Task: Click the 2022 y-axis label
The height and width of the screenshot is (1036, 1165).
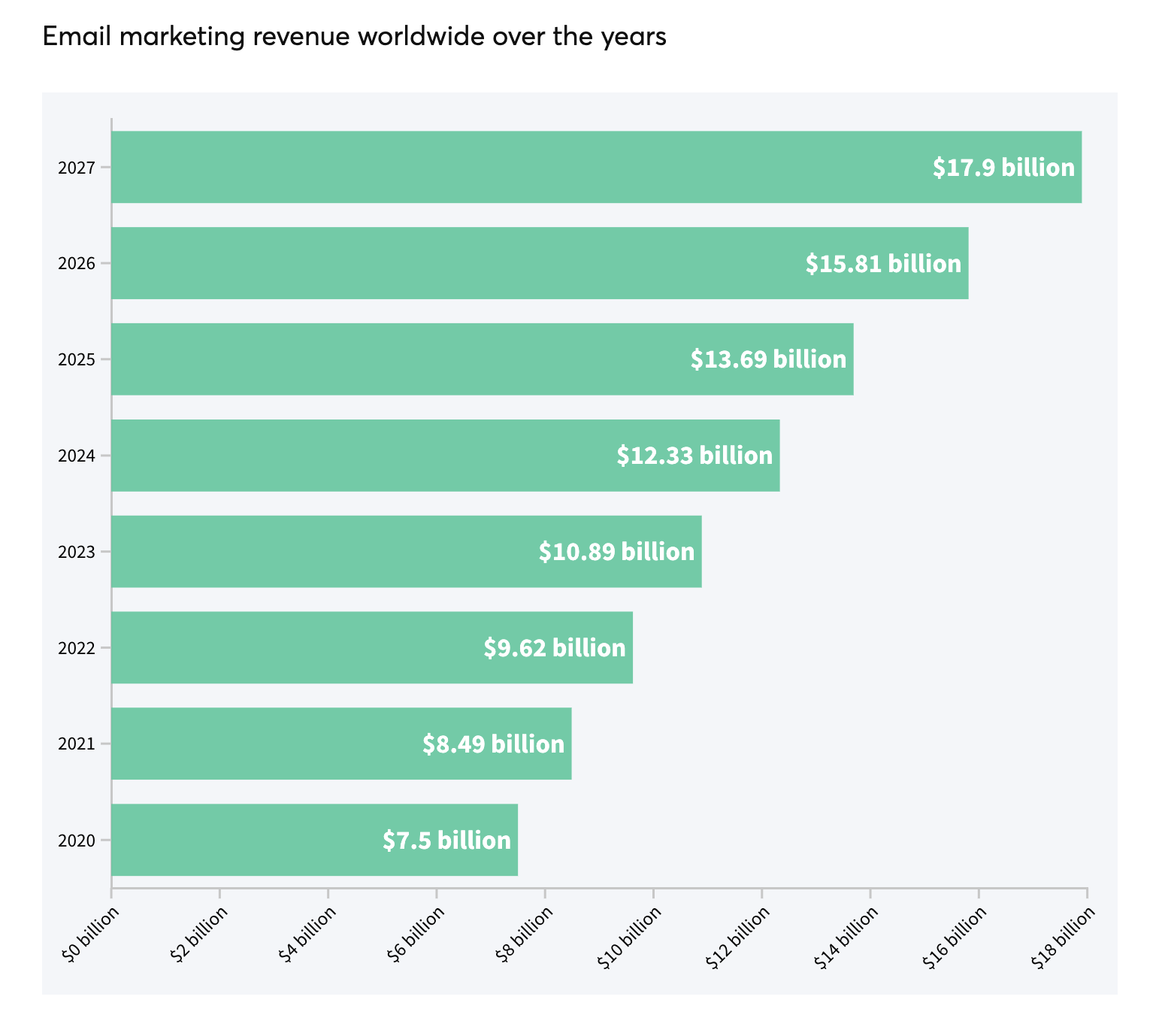Action: (77, 648)
